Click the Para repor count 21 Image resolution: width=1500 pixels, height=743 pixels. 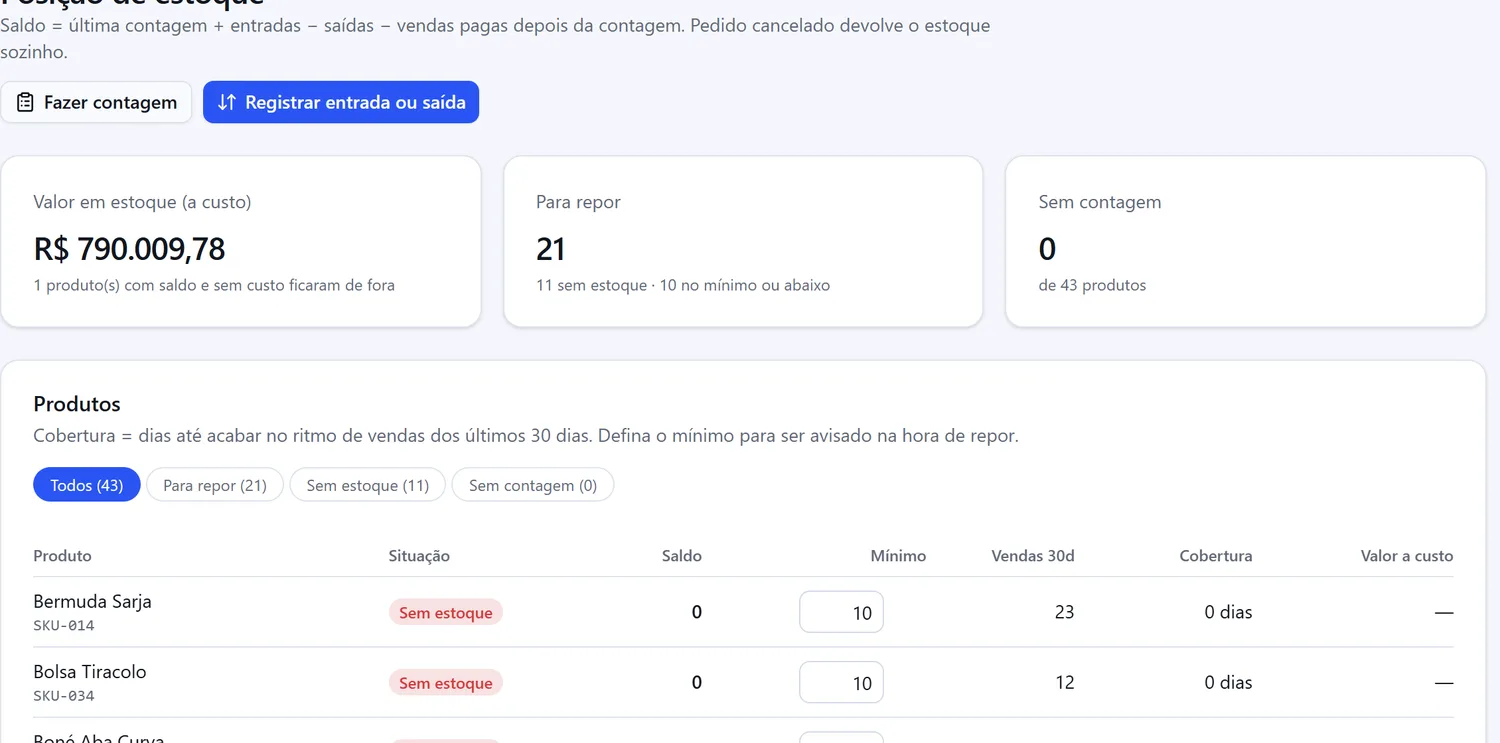pyautogui.click(x=551, y=248)
